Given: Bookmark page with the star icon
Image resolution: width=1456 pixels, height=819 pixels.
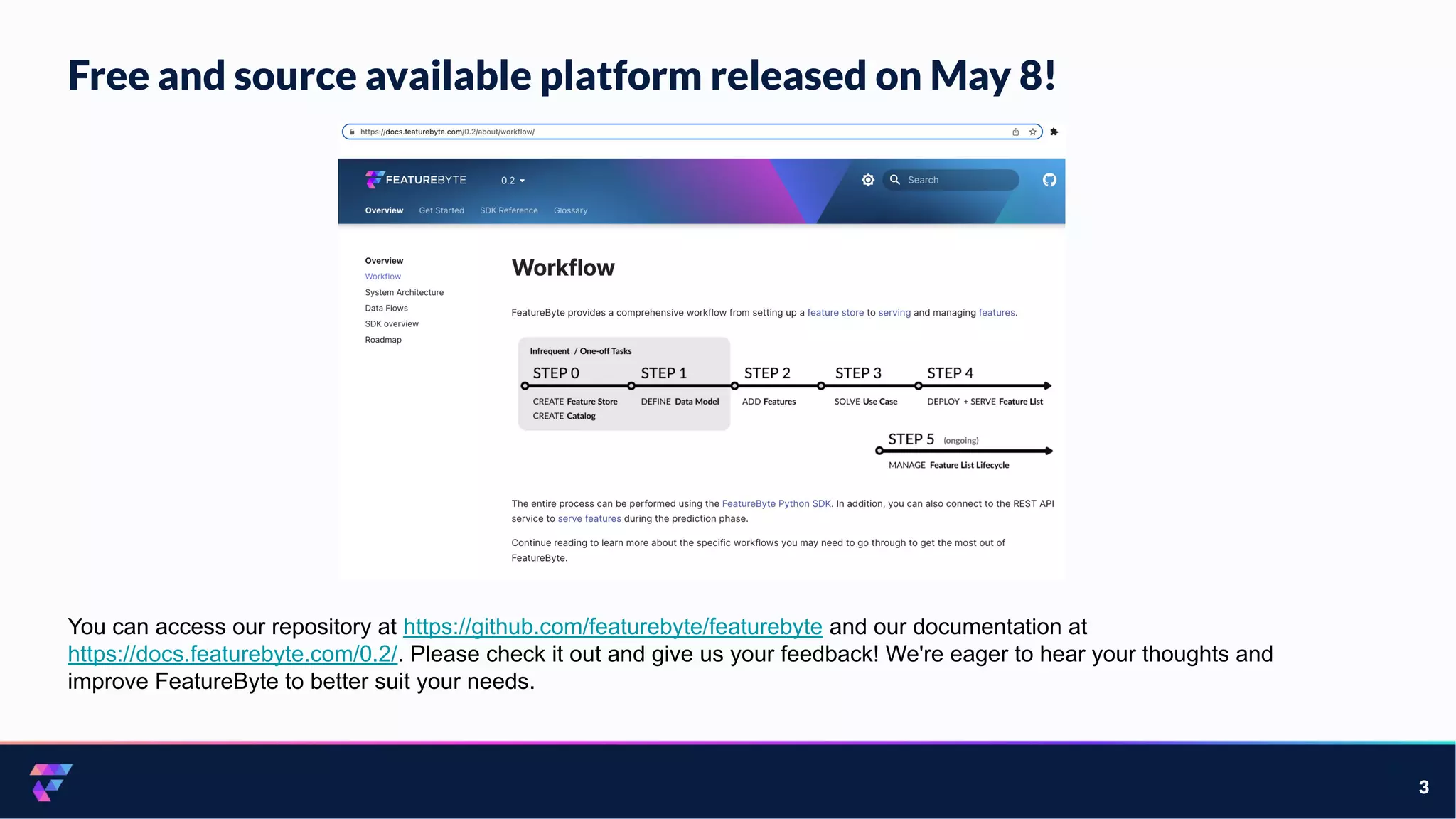Looking at the screenshot, I should click(x=1032, y=132).
